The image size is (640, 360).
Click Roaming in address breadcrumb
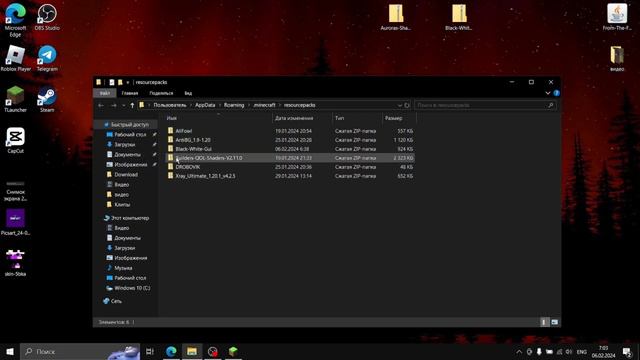coord(234,105)
